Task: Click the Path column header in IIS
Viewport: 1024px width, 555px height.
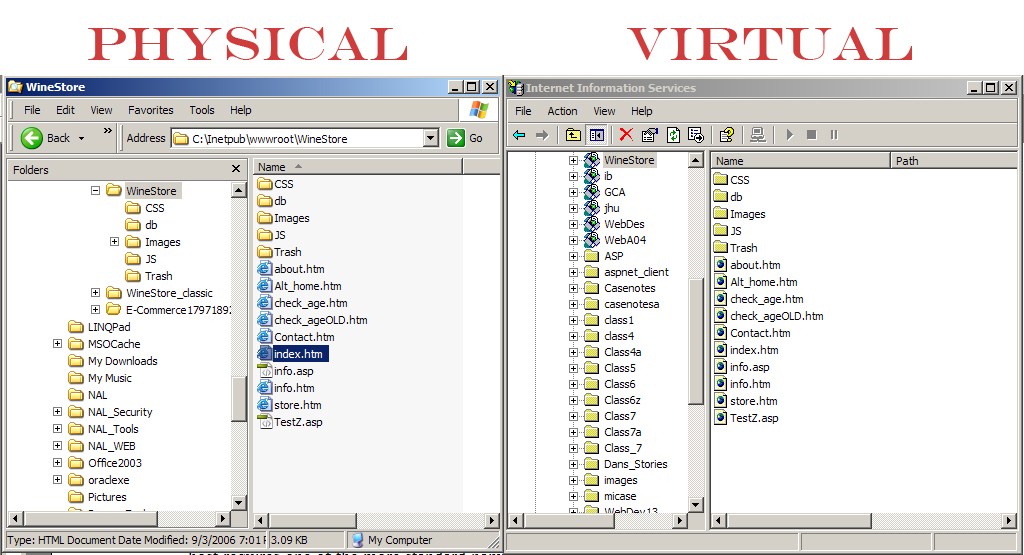Action: click(x=953, y=161)
